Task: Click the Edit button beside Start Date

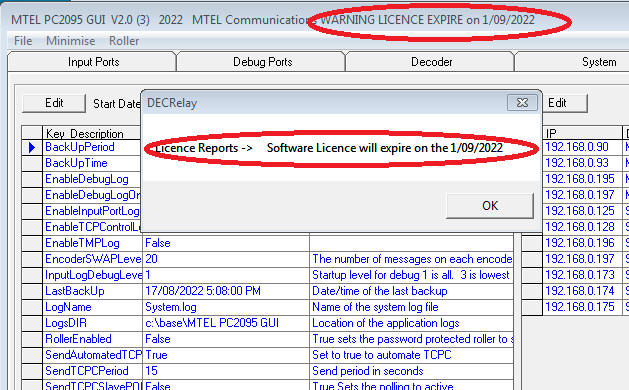Action: [x=54, y=103]
